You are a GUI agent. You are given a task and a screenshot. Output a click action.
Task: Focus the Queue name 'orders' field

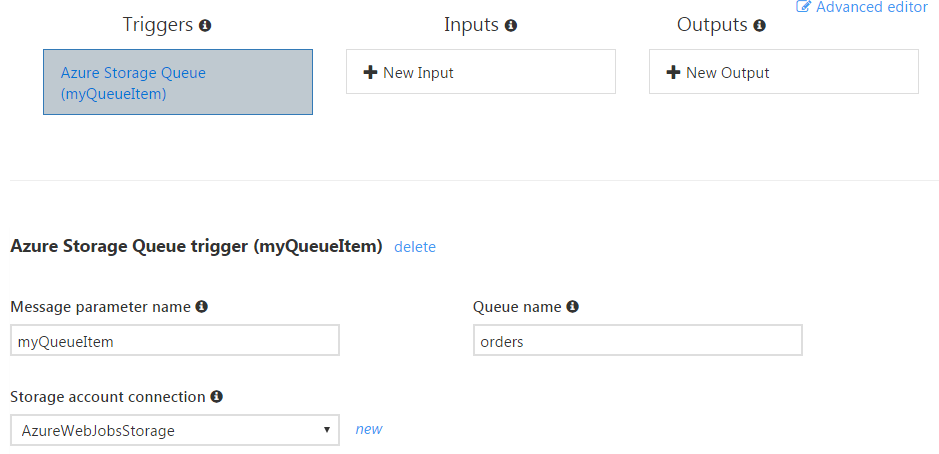637,341
